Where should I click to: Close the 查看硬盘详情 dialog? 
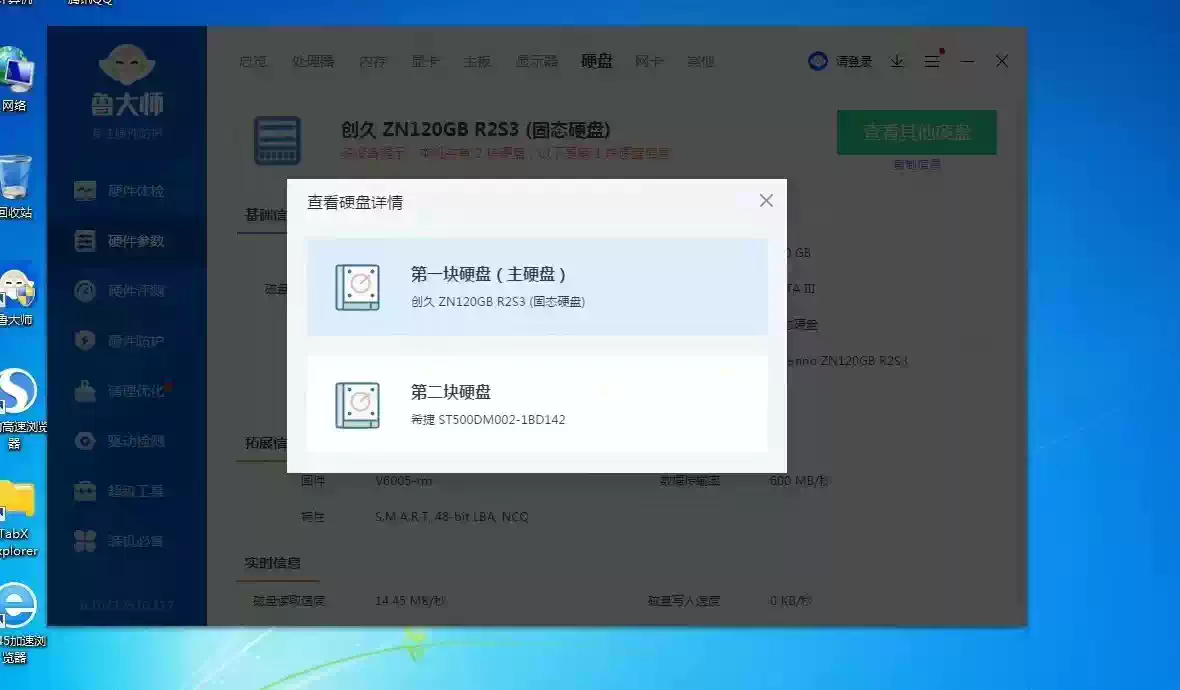click(766, 201)
